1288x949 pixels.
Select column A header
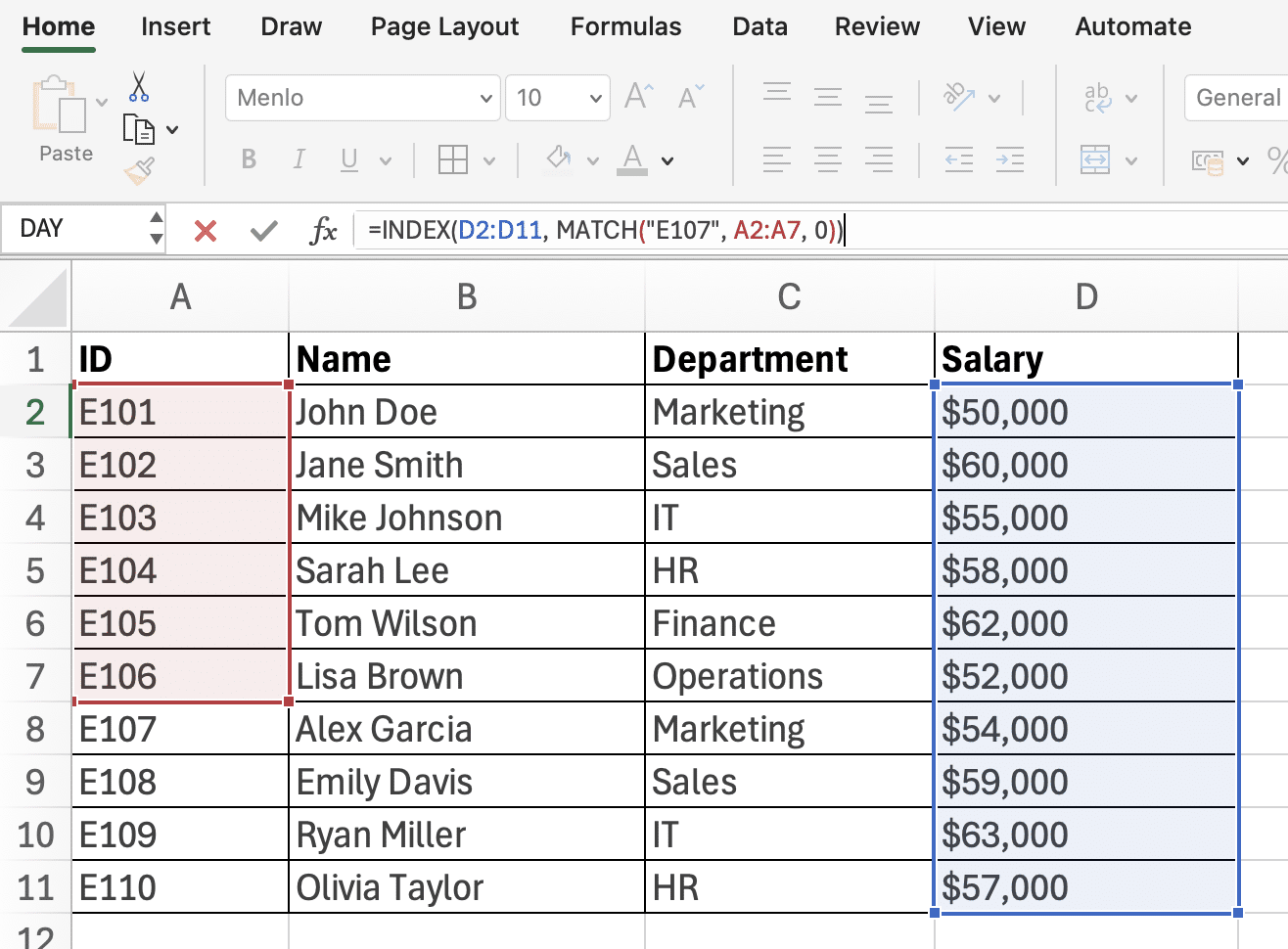(180, 296)
